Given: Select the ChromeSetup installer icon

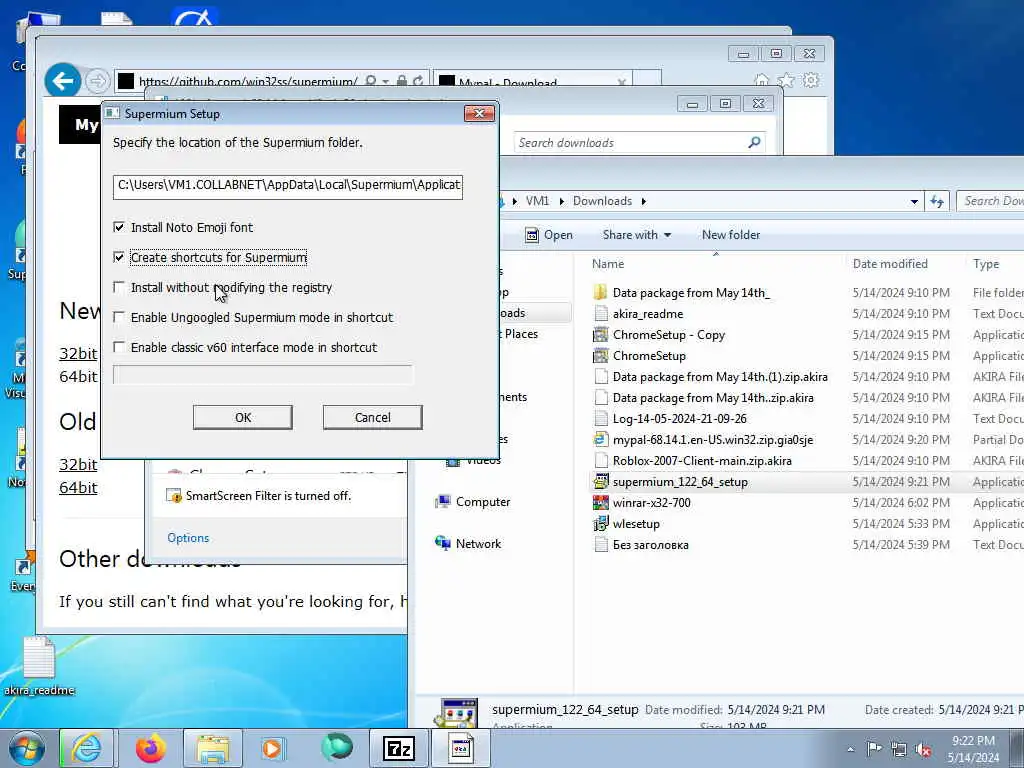Looking at the screenshot, I should tap(600, 356).
